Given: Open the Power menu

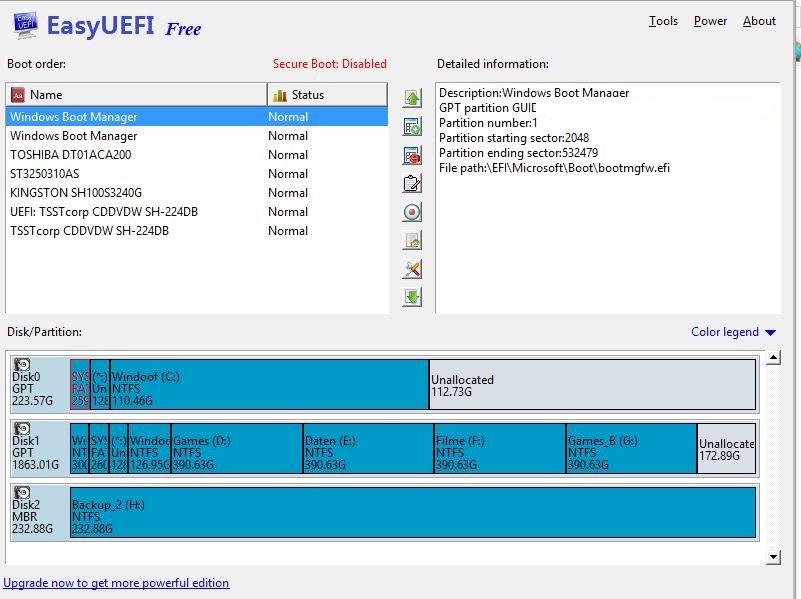Looking at the screenshot, I should point(710,21).
